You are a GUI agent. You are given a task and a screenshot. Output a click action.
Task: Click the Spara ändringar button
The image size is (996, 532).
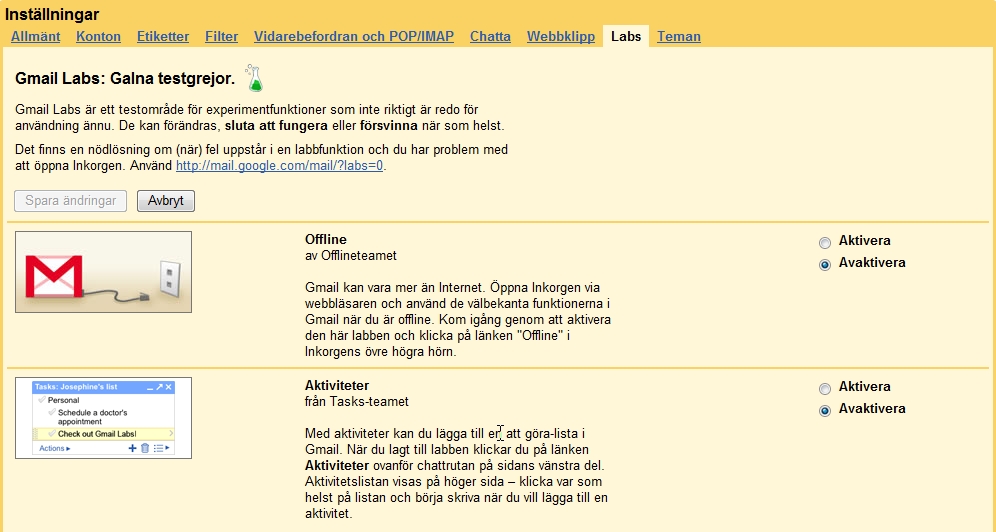71,201
